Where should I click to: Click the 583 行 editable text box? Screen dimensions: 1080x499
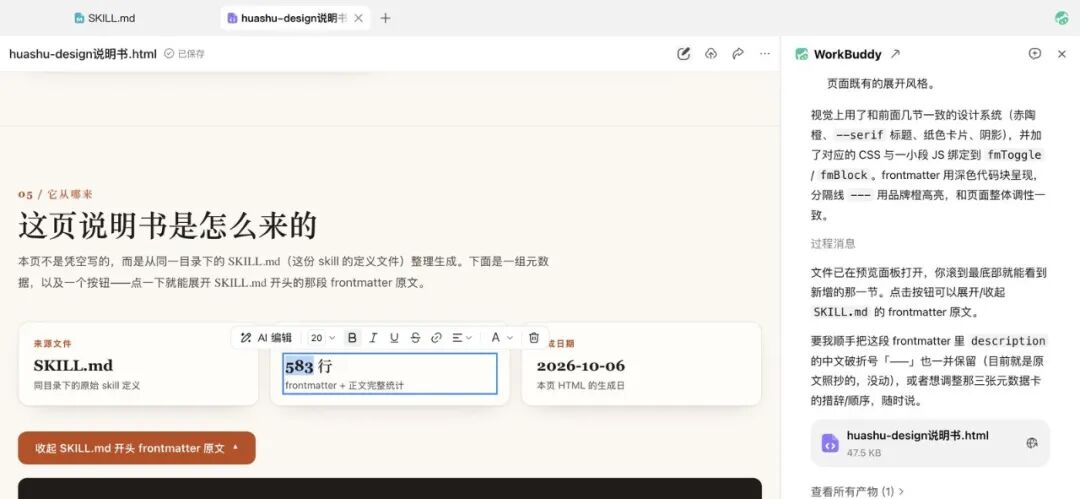pos(390,374)
